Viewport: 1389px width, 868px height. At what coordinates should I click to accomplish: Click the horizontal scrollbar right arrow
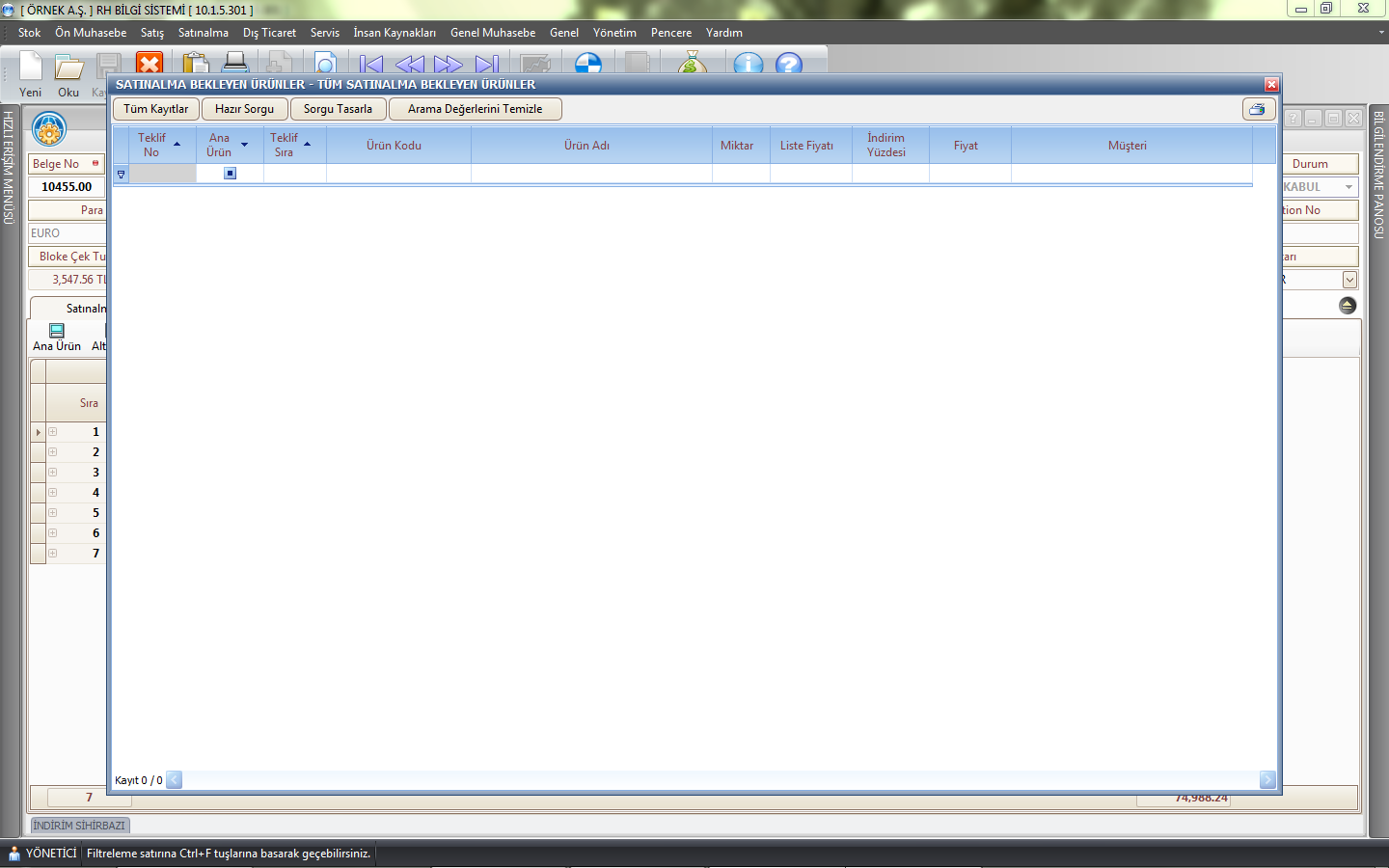pos(1266,780)
